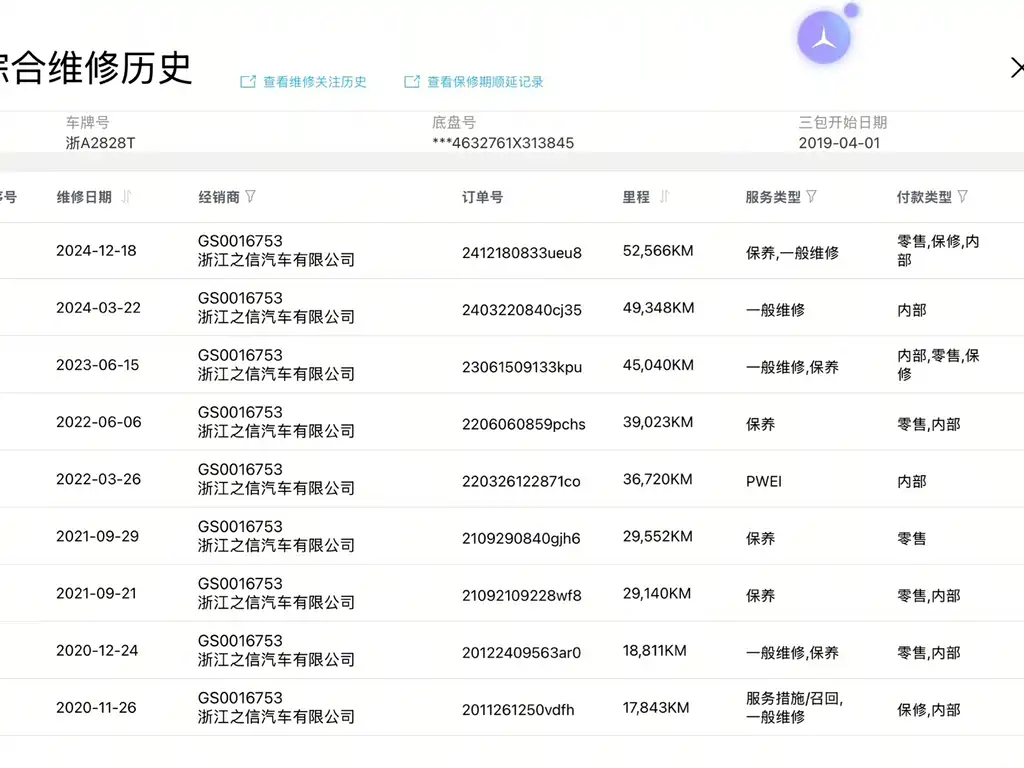
Task: Open the 查看保修期顺延记录 link
Action: coord(485,82)
